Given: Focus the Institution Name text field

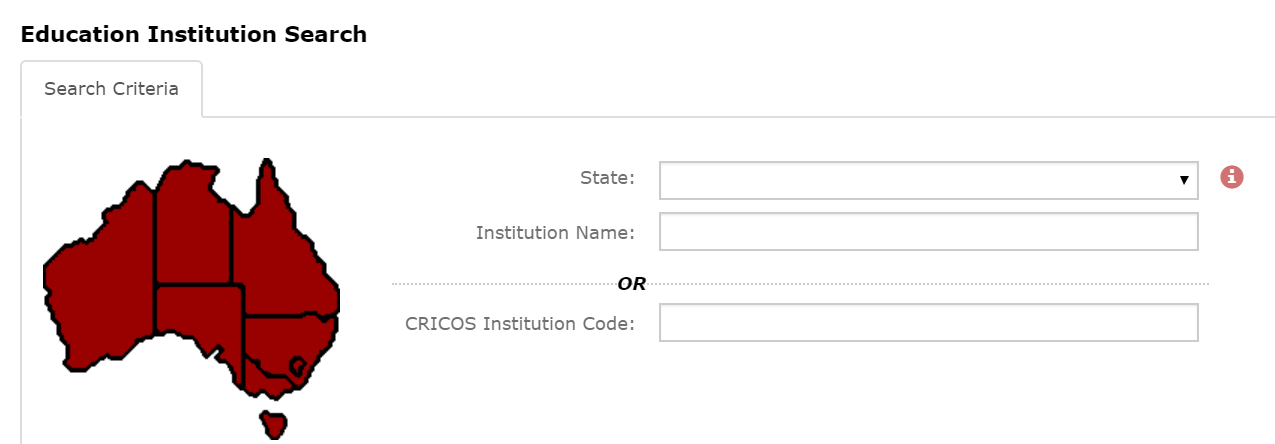Looking at the screenshot, I should [929, 232].
